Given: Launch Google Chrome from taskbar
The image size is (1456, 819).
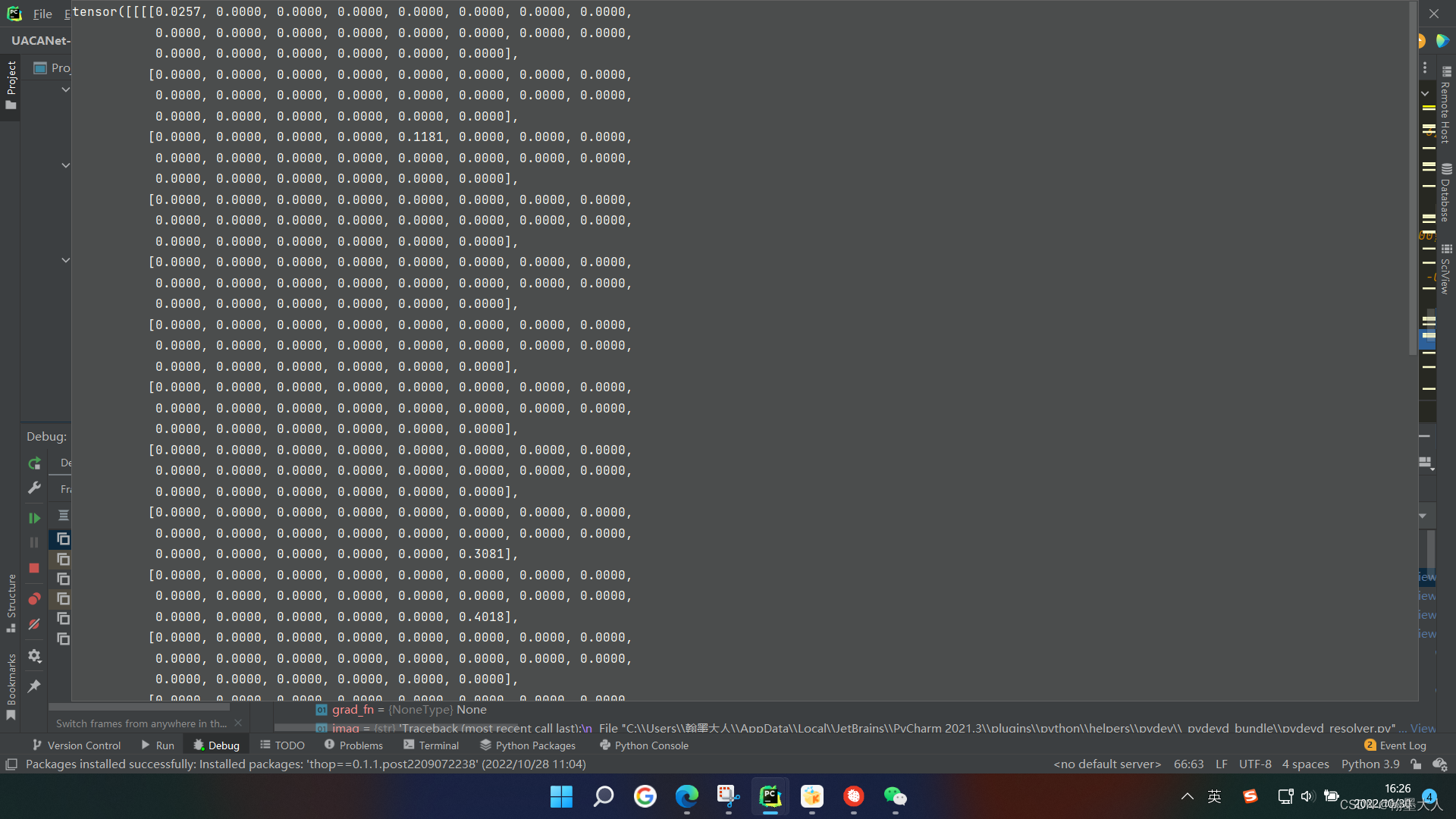Looking at the screenshot, I should pyautogui.click(x=645, y=797).
